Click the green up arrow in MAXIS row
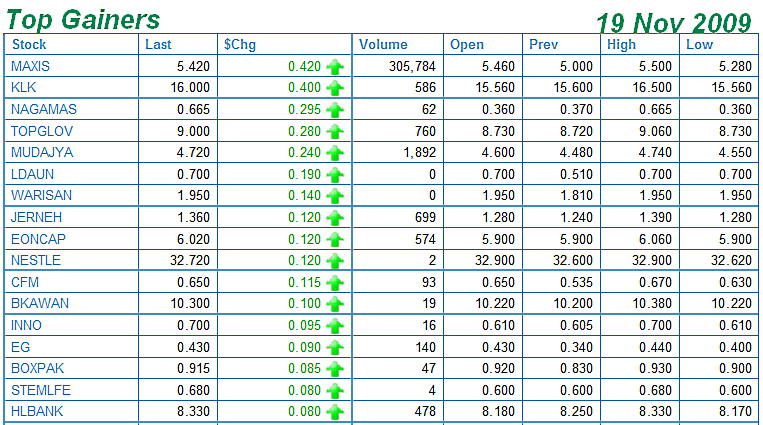Screen dimensions: 763x425 click(335, 66)
